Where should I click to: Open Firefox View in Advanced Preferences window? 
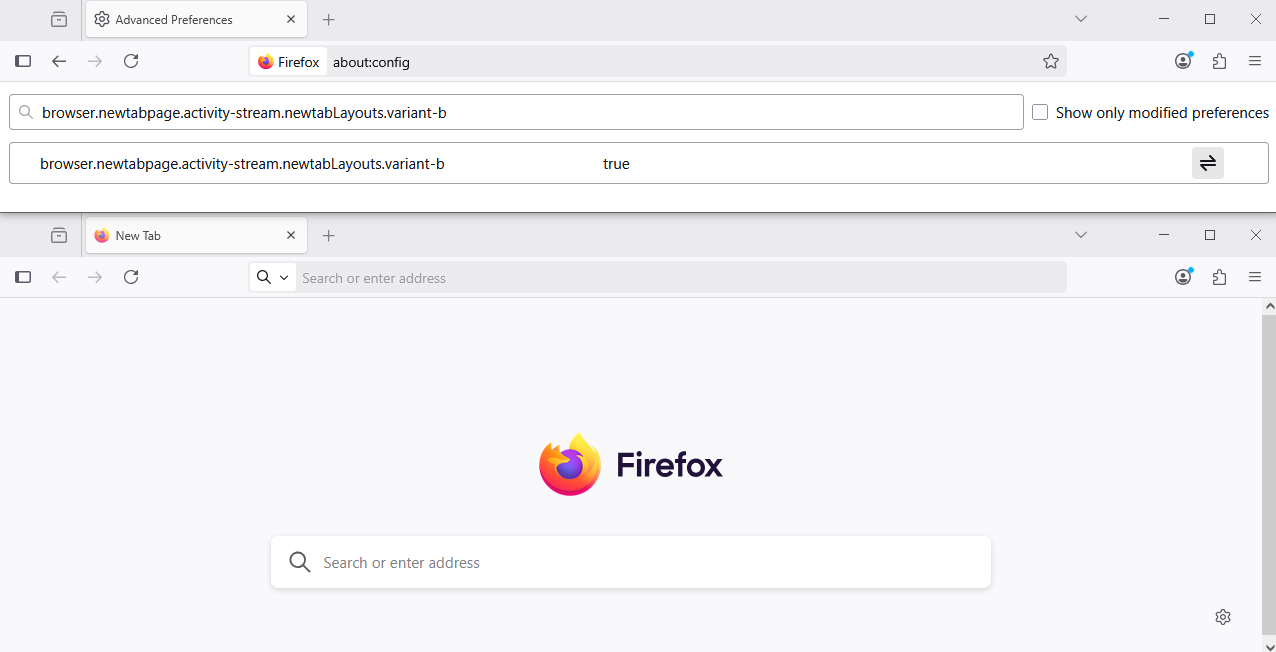point(59,19)
